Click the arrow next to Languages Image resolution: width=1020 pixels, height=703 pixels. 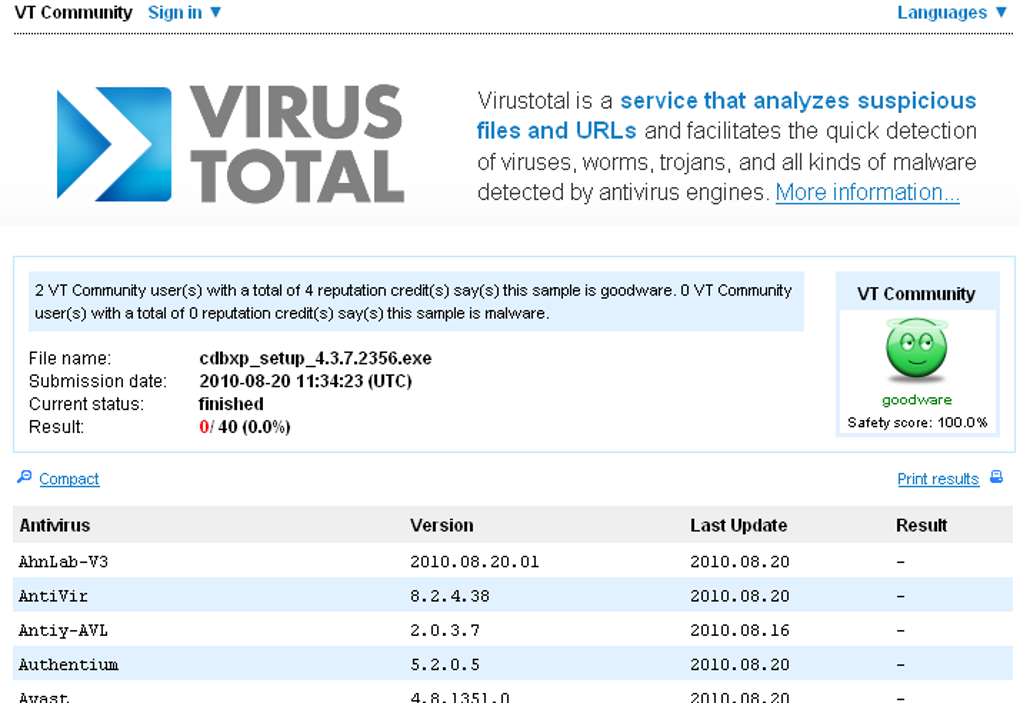(x=1001, y=12)
